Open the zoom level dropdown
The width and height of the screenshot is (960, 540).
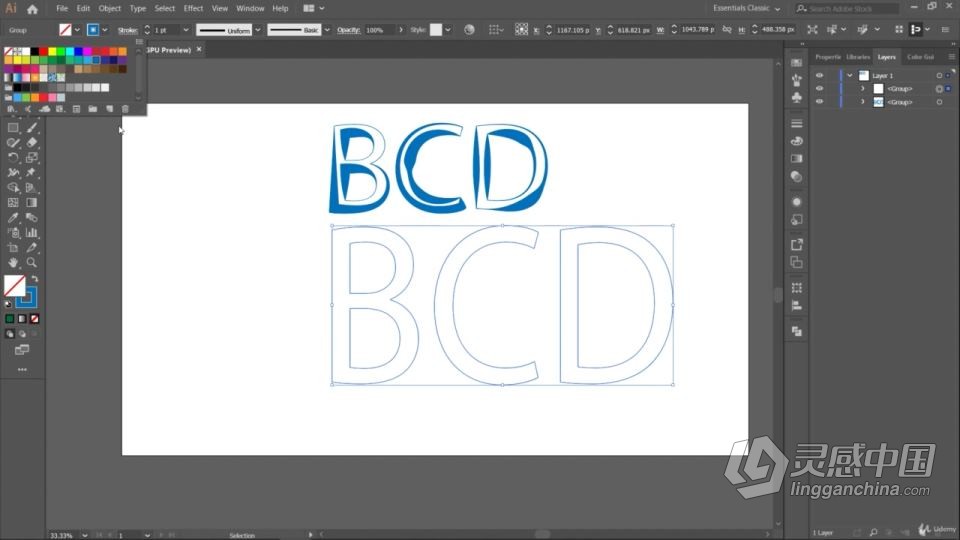click(84, 535)
